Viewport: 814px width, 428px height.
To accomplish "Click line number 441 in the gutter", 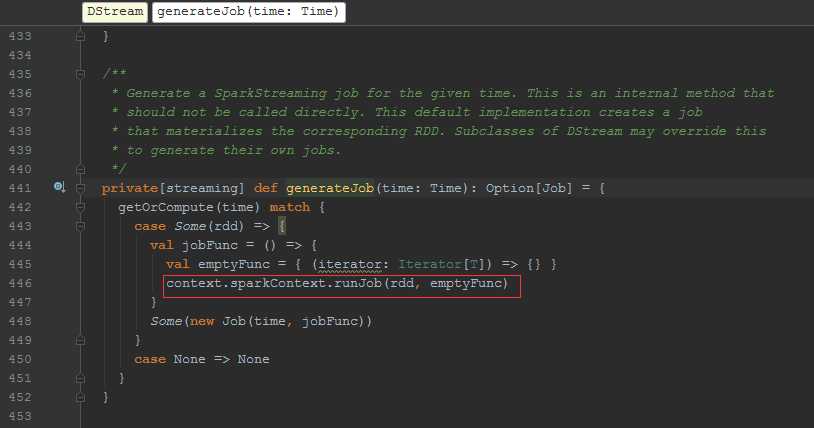I will (20, 188).
